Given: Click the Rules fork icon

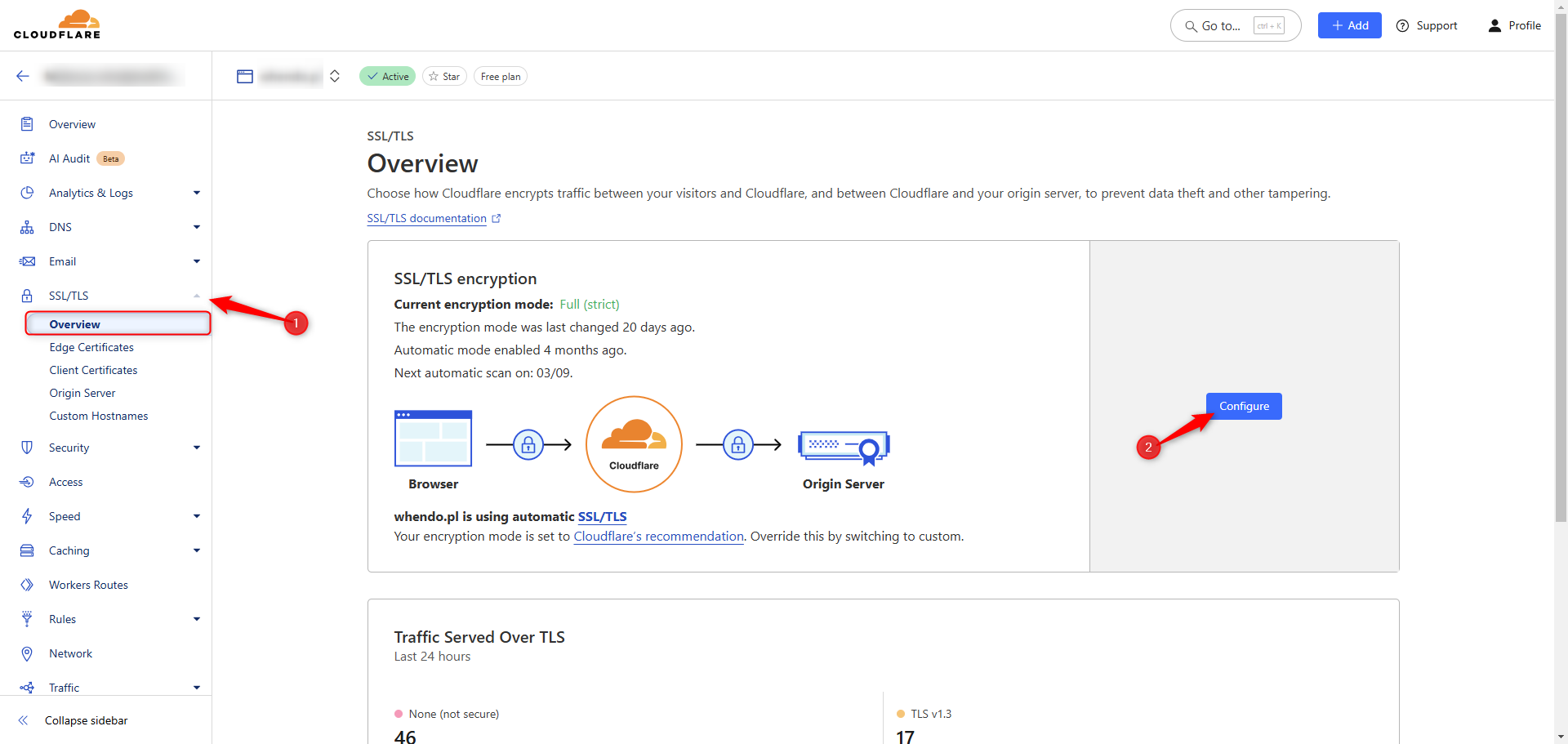Looking at the screenshot, I should coord(27,619).
